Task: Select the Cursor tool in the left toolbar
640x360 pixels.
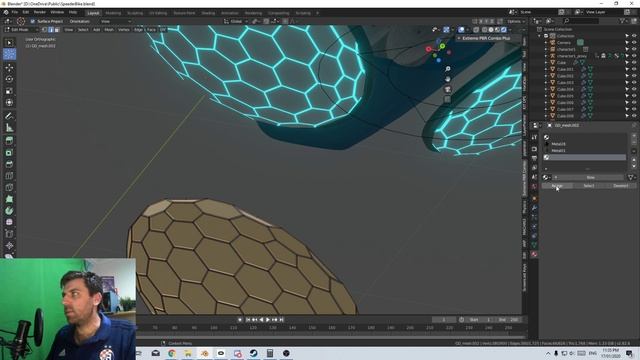Action: [9, 54]
